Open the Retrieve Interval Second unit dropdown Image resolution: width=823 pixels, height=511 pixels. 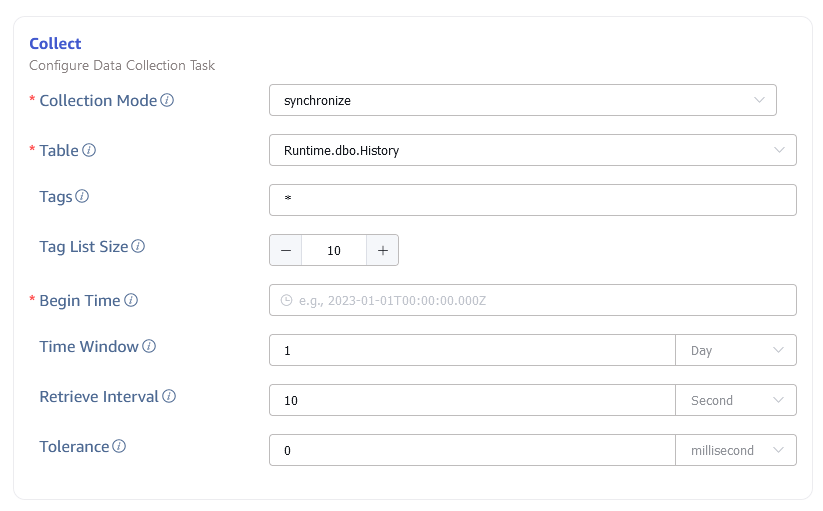736,400
